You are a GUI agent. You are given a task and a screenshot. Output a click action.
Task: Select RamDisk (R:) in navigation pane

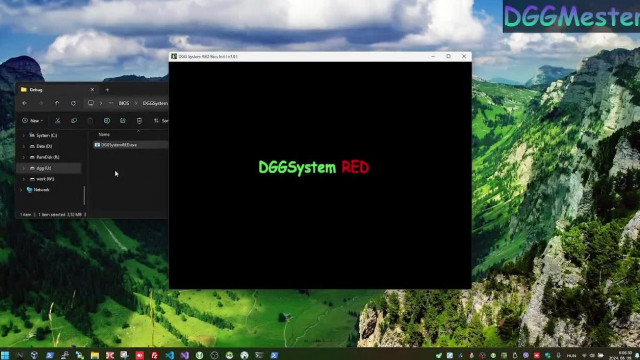coord(44,157)
